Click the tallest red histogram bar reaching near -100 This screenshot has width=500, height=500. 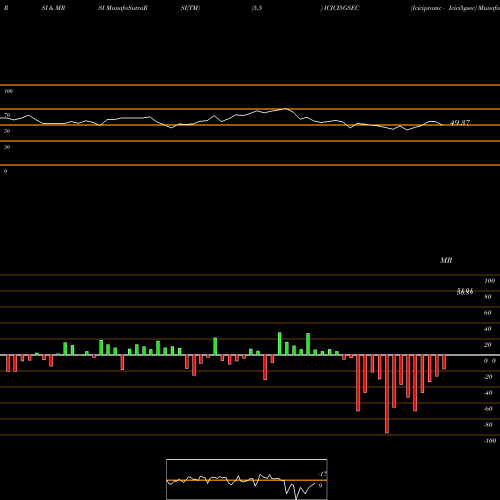(387, 394)
